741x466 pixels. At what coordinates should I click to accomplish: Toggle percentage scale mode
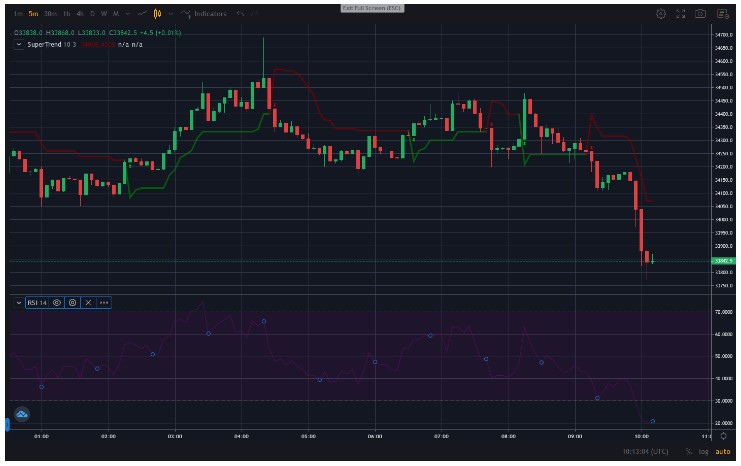point(689,452)
